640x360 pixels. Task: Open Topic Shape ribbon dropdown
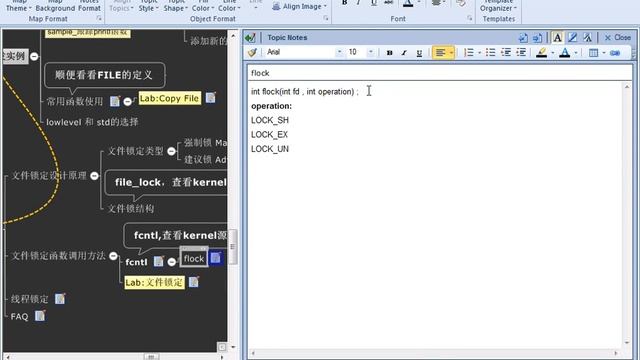(176, 6)
